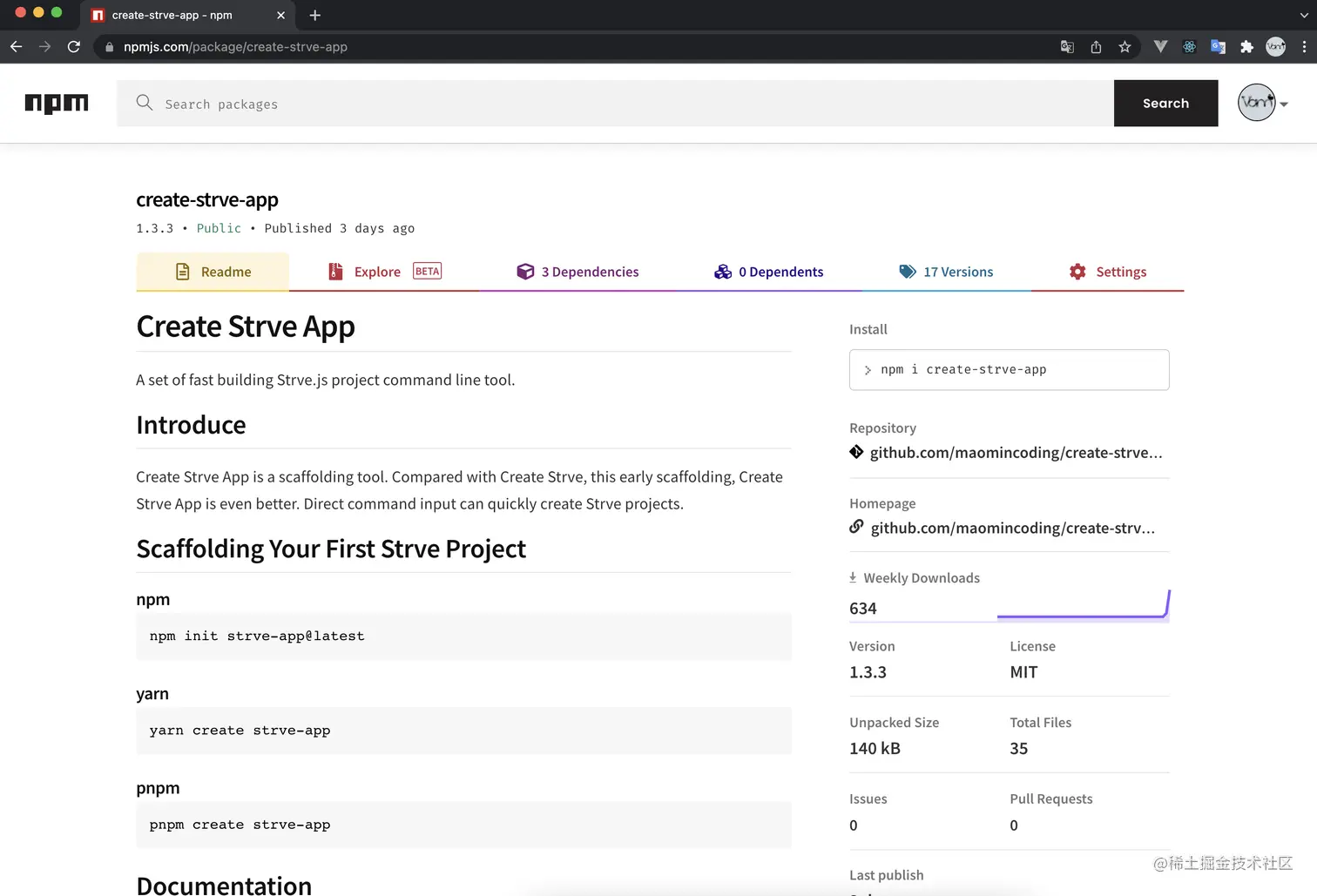Click the Public label
Screen dimensions: 1317x896
(x=219, y=228)
